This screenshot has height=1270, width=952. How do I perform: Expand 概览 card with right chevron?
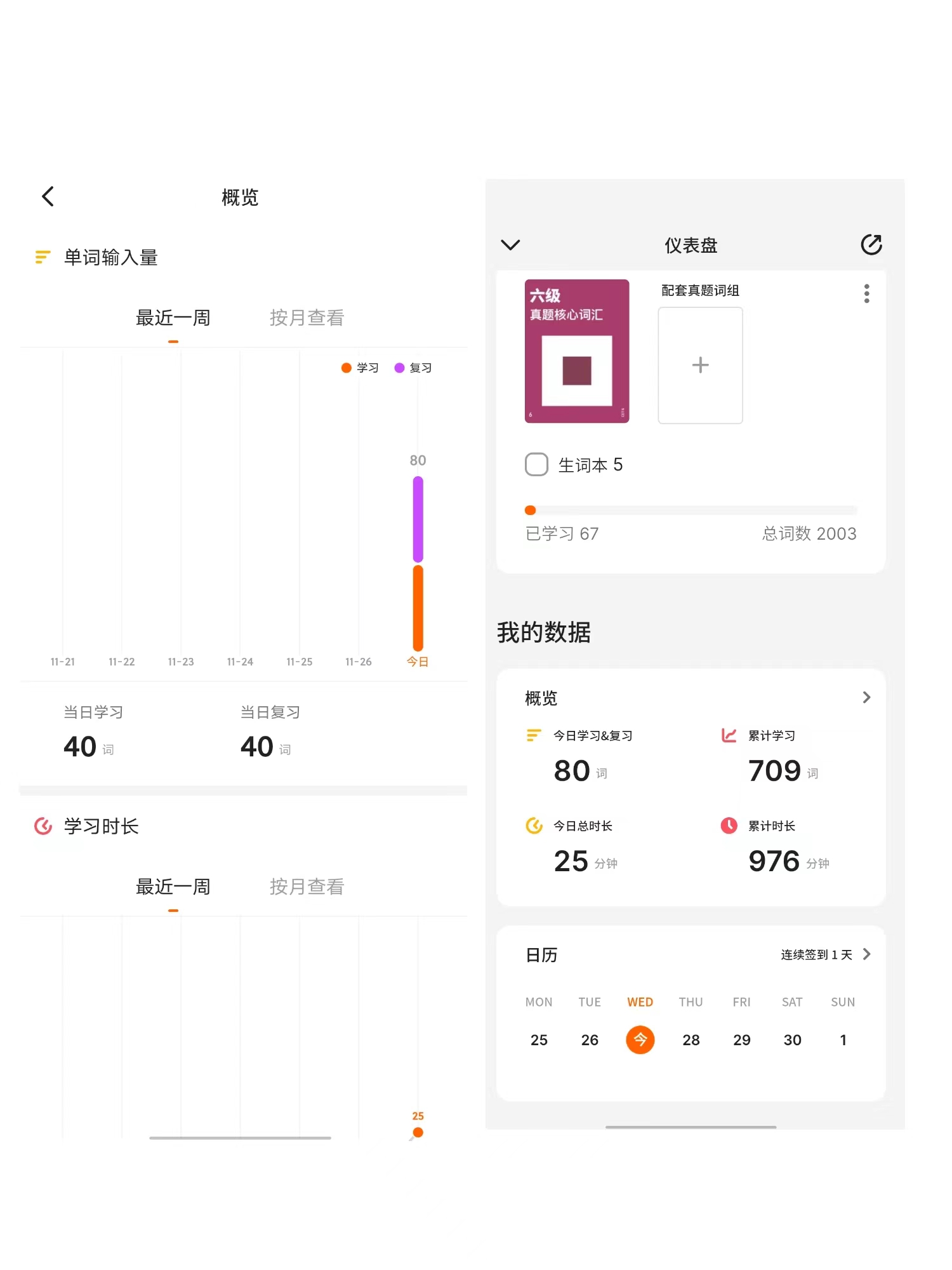(866, 697)
